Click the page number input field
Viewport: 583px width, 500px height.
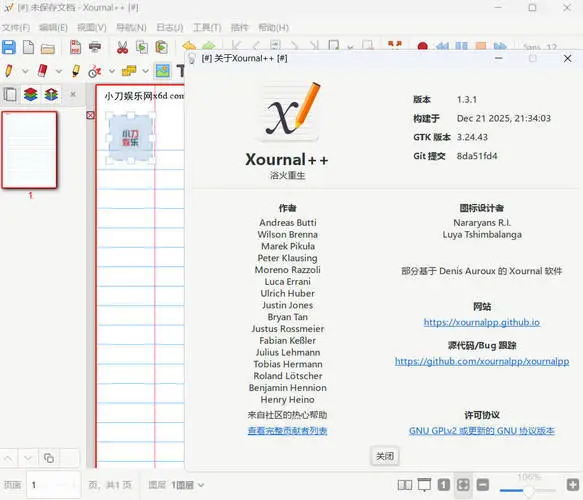tap(54, 485)
